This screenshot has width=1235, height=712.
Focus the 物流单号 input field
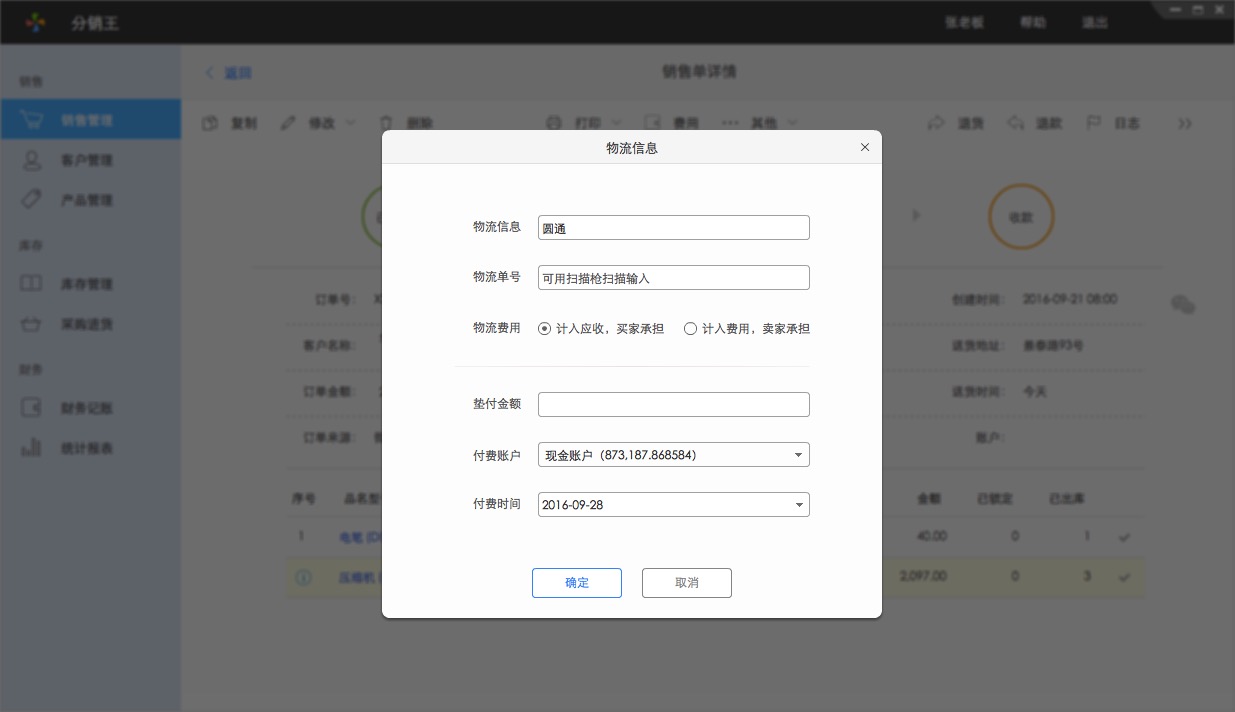click(x=673, y=278)
